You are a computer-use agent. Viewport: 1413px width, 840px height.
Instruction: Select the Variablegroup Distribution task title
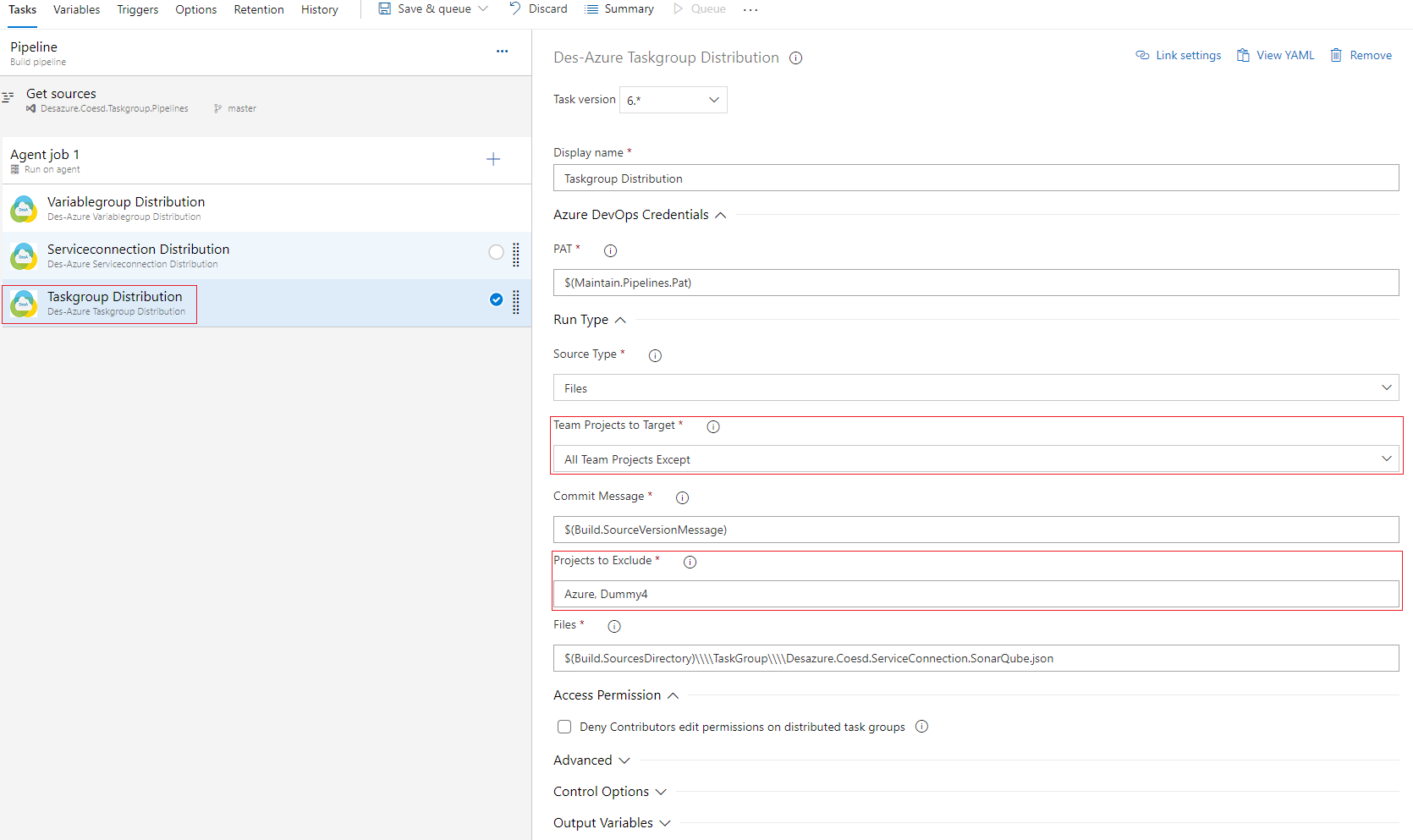pyautogui.click(x=126, y=202)
